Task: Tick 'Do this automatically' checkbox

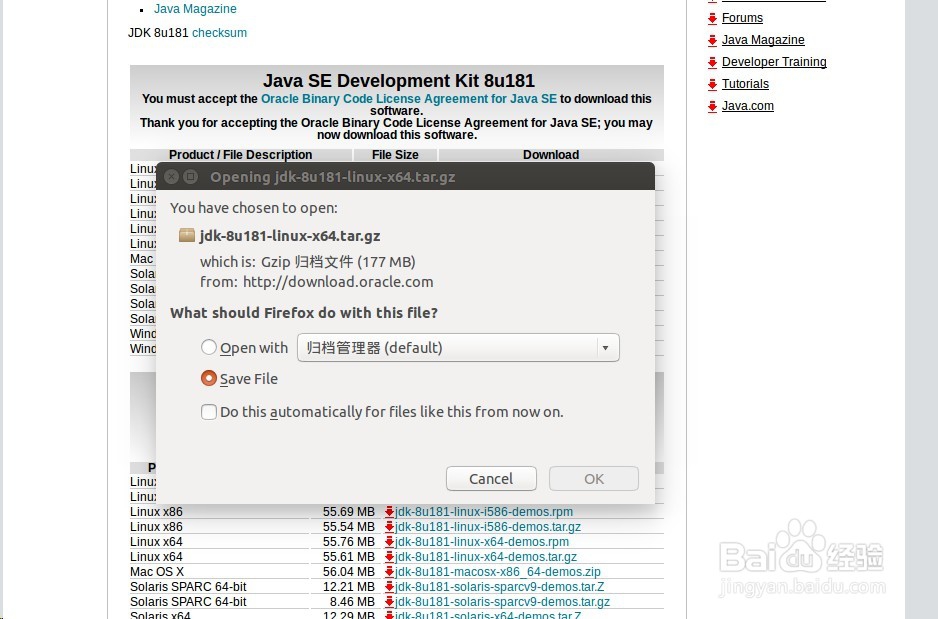Action: click(x=209, y=412)
